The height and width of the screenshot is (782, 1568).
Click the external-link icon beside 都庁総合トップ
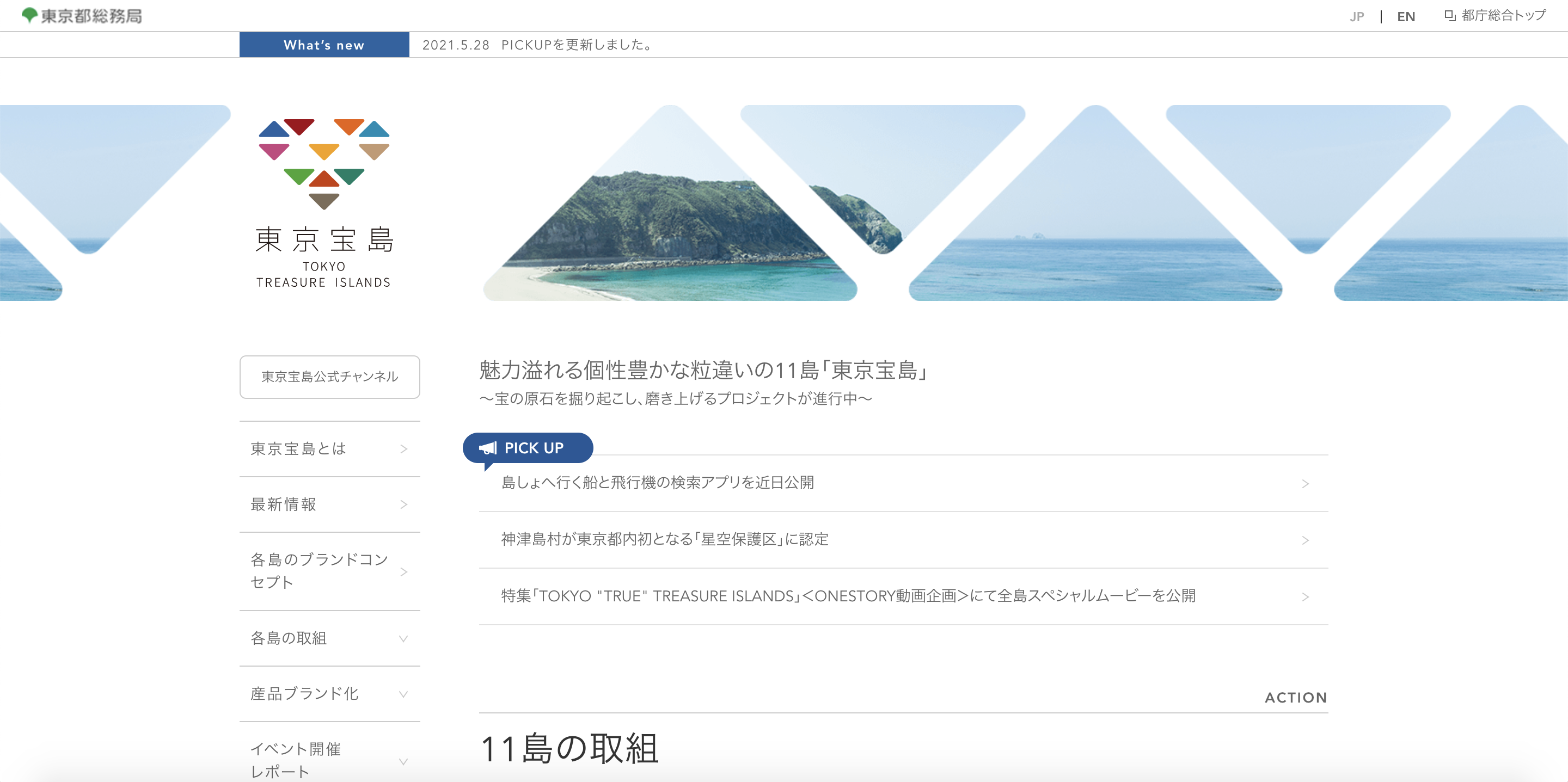1450,16
